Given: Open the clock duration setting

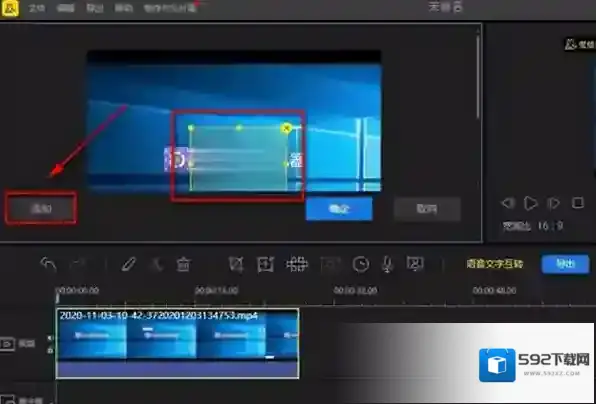Looking at the screenshot, I should pyautogui.click(x=360, y=264).
